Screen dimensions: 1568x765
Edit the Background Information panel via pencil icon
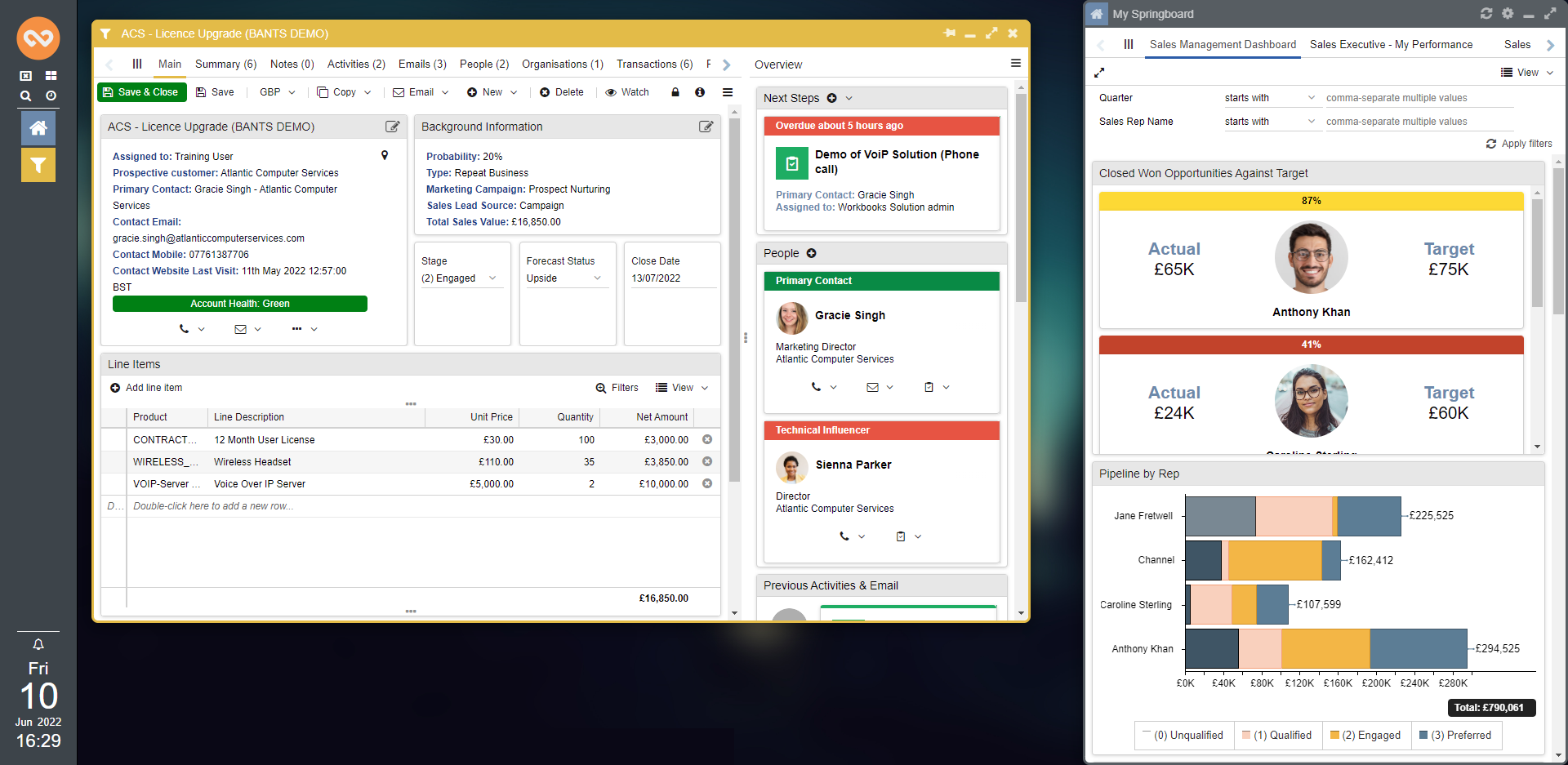coord(706,127)
